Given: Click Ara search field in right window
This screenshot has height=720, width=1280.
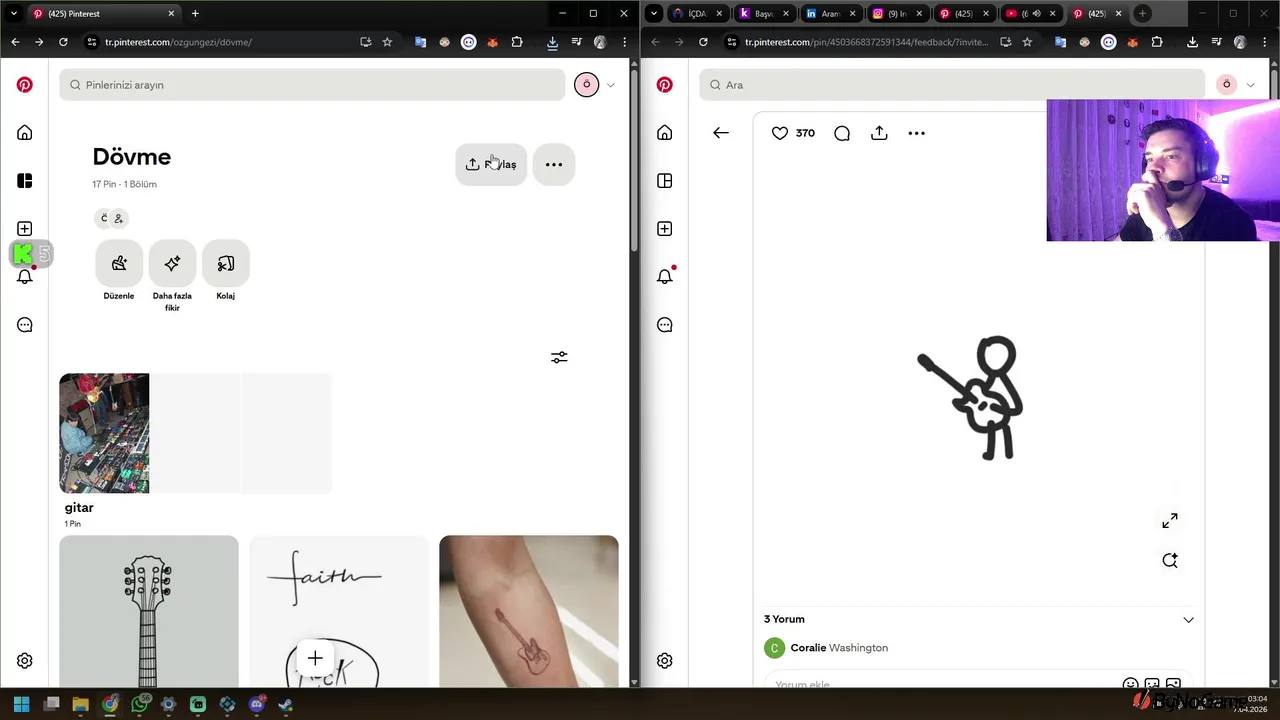Looking at the screenshot, I should click(x=952, y=85).
